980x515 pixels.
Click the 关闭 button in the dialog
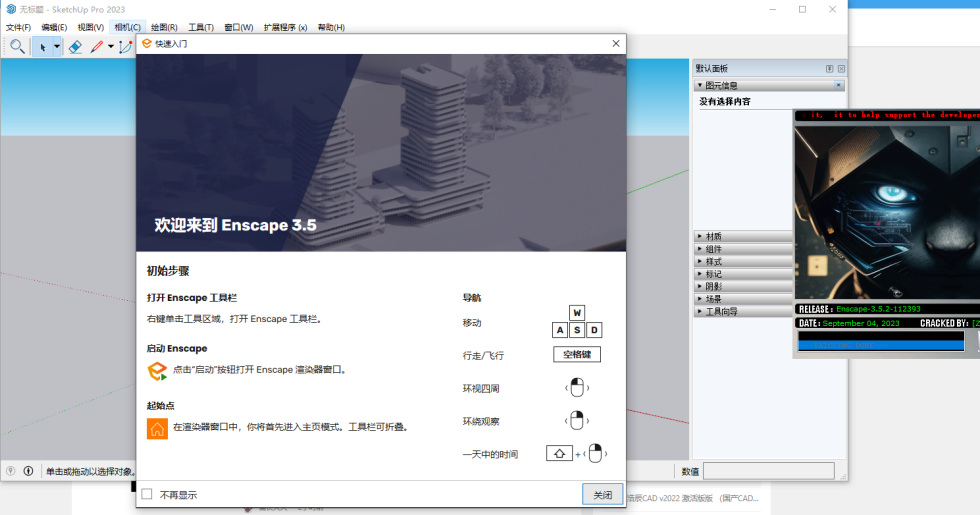[602, 494]
